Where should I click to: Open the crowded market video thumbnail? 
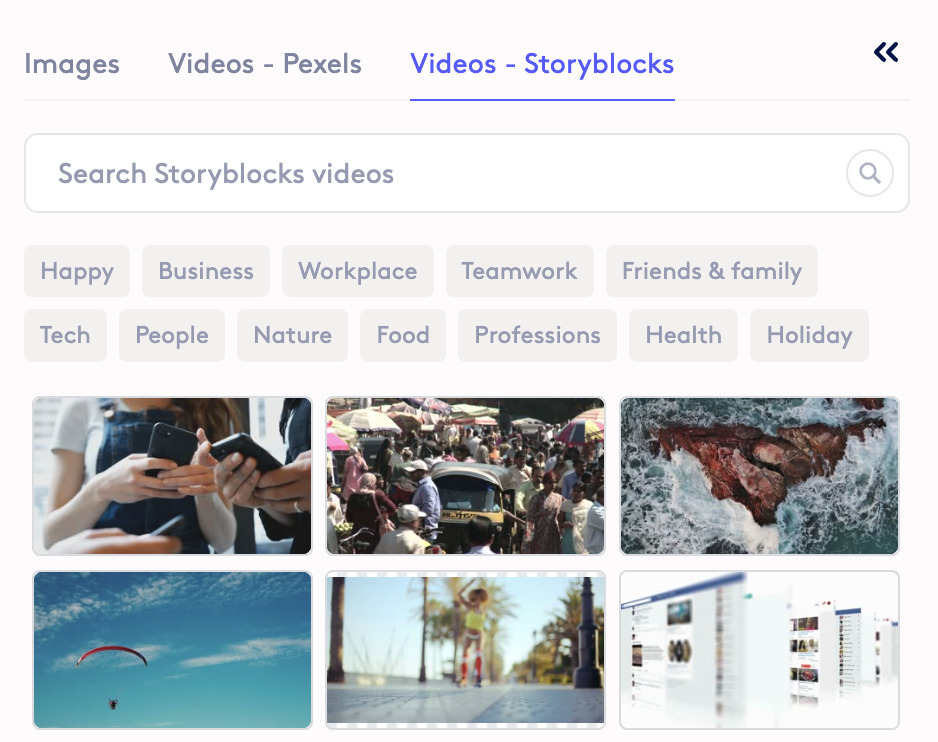click(465, 476)
